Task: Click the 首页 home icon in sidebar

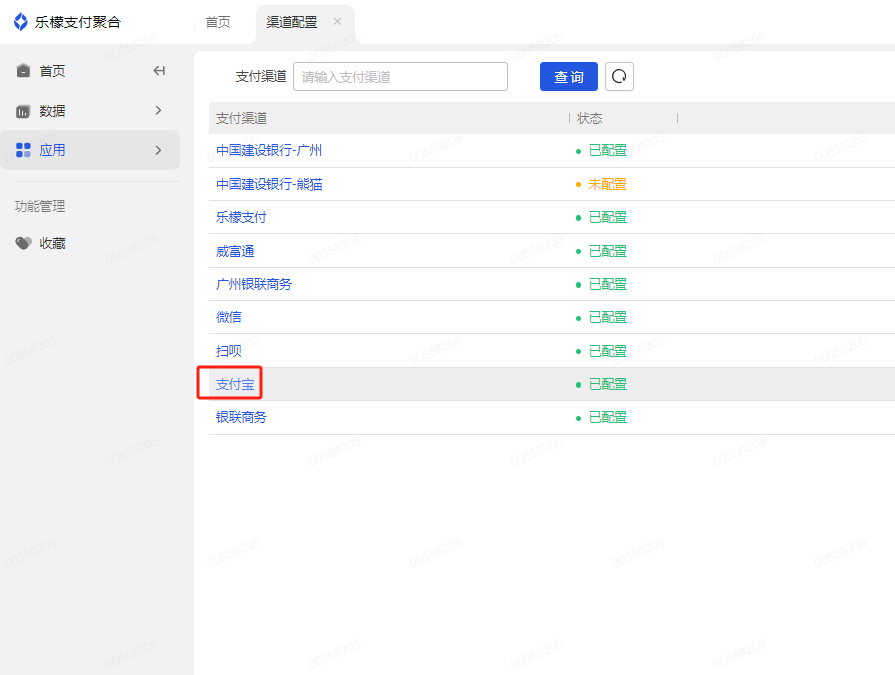Action: click(x=23, y=71)
